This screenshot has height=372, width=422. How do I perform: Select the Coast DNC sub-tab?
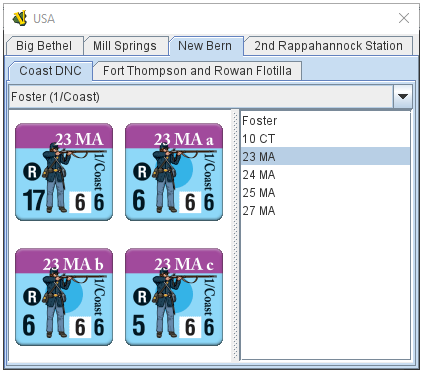click(50, 71)
